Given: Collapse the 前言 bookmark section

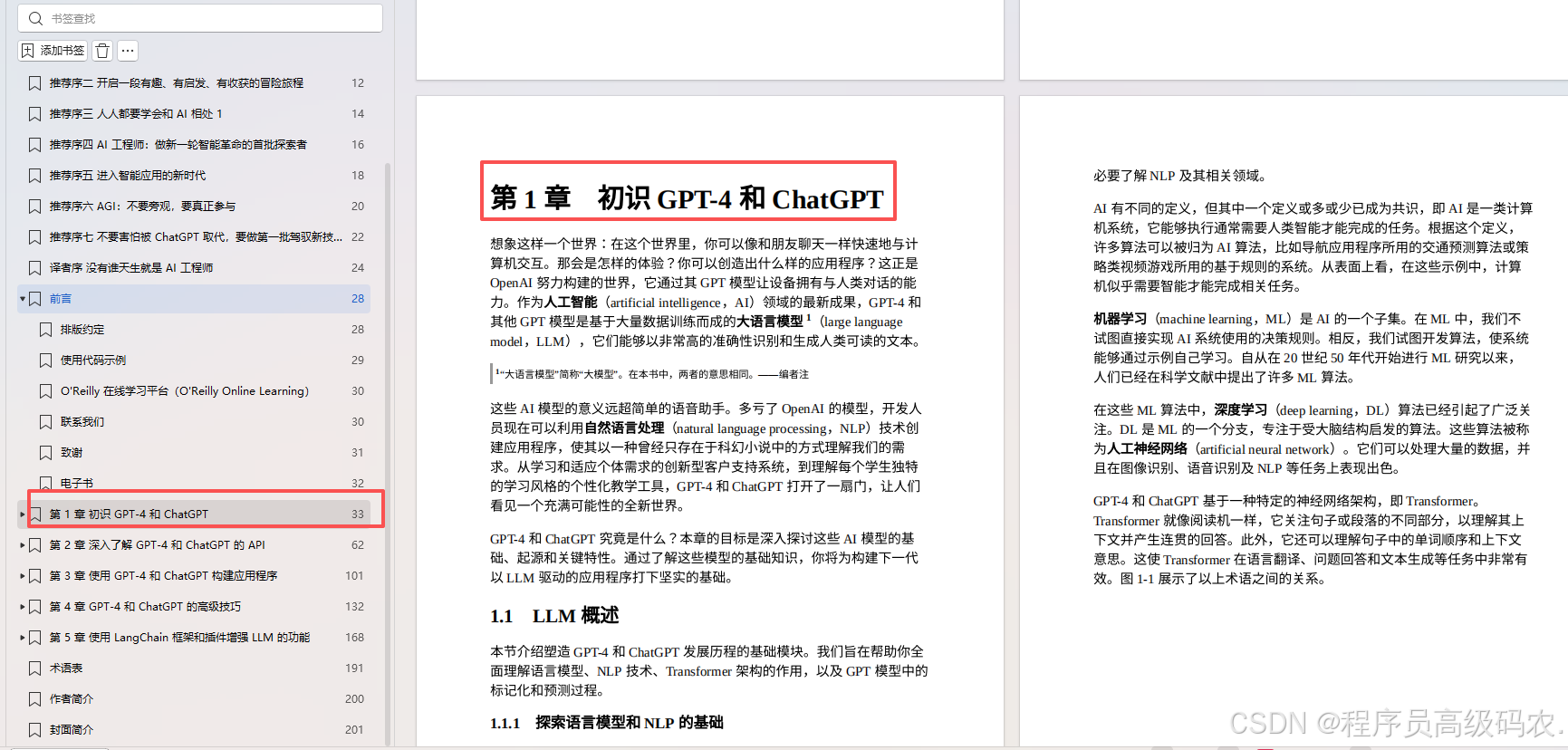Looking at the screenshot, I should [22, 299].
